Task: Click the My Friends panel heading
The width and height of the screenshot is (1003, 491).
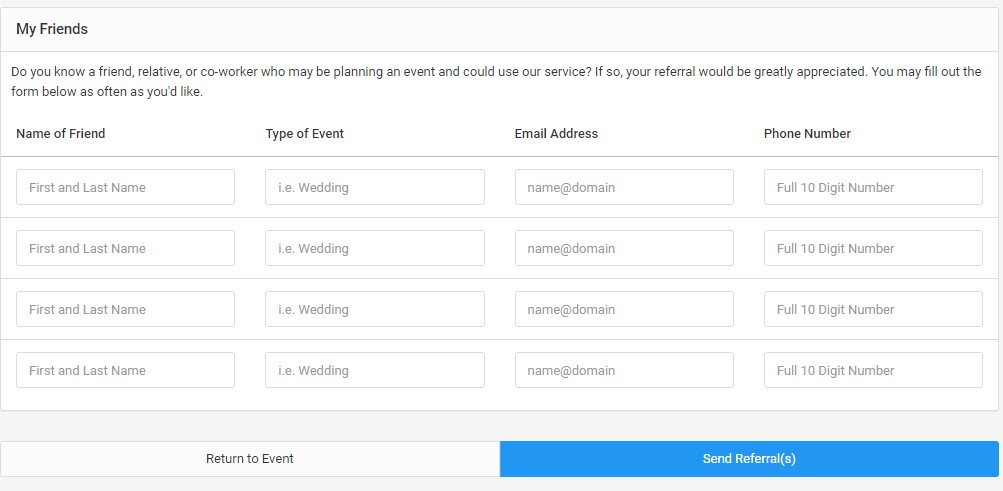Action: [52, 29]
